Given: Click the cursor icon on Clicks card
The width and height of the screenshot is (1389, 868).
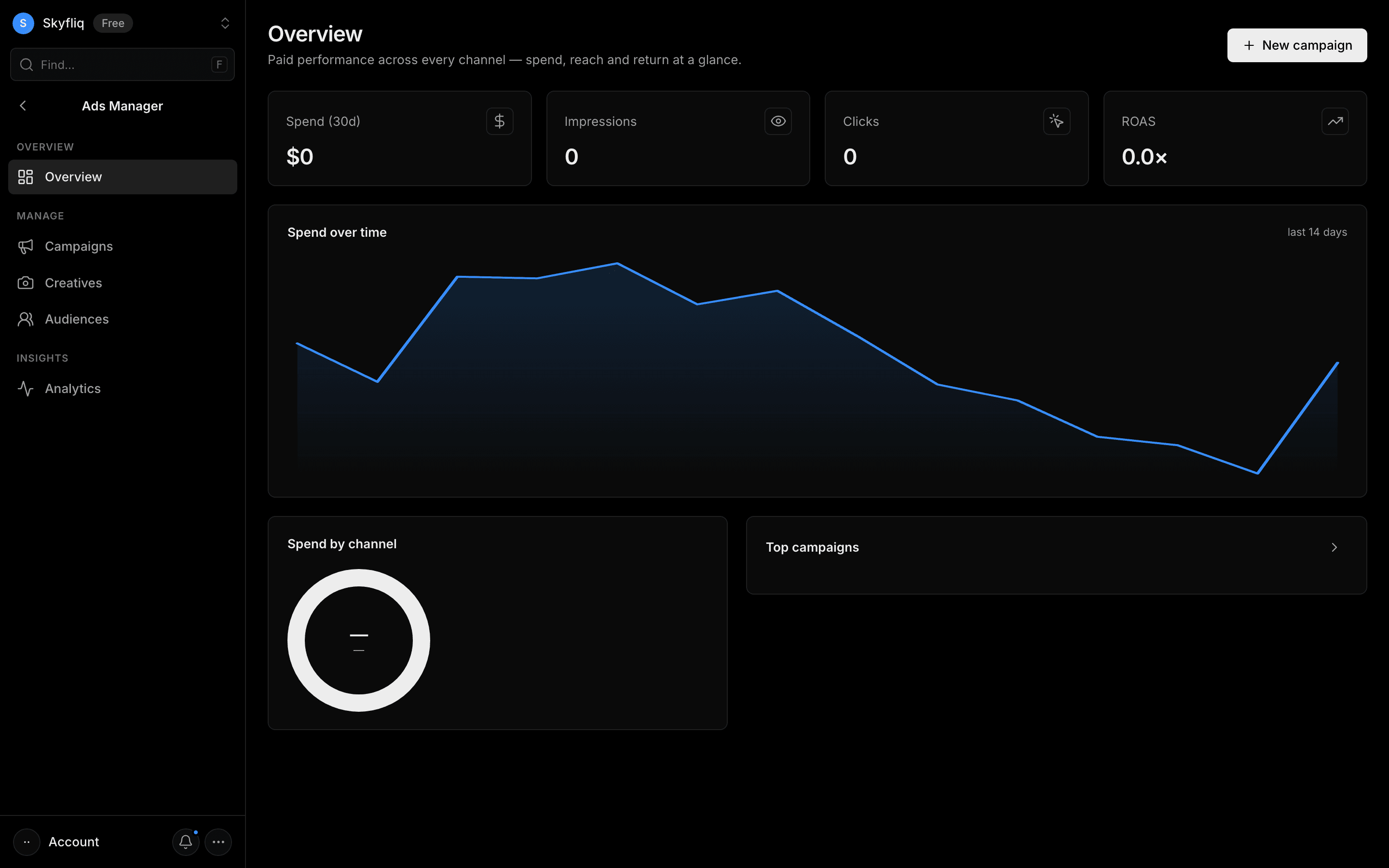Looking at the screenshot, I should click(1056, 121).
